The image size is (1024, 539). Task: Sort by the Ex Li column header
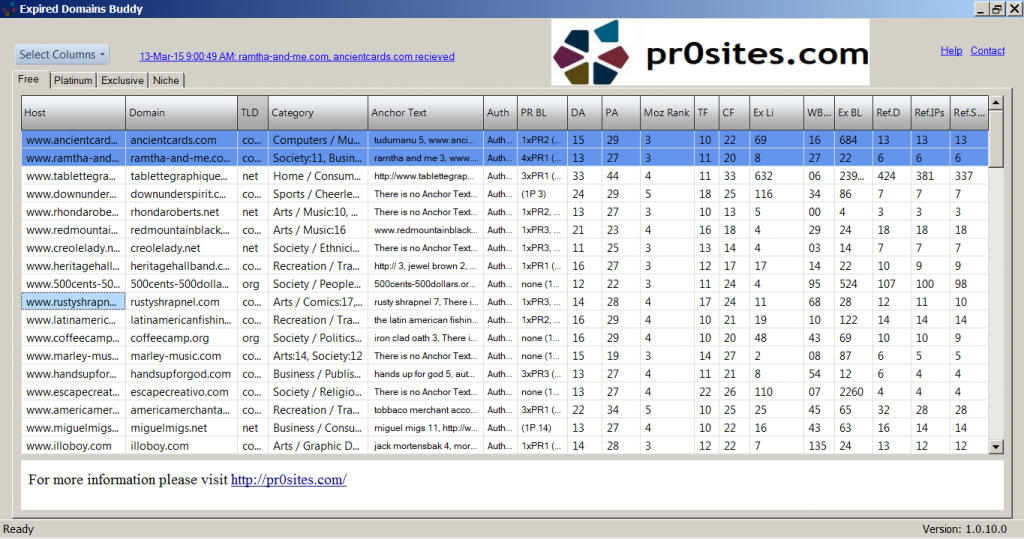click(x=776, y=112)
